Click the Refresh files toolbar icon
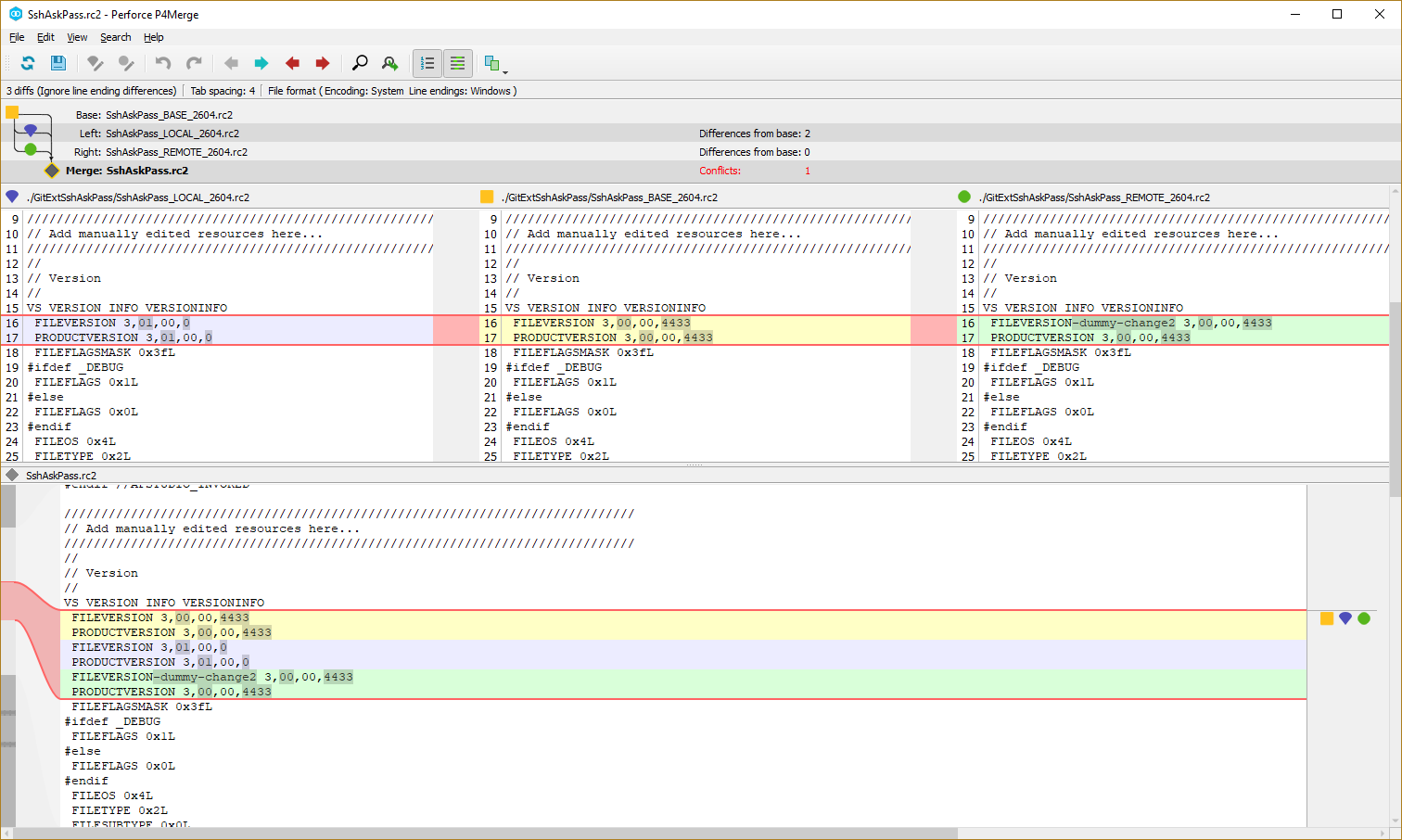Image resolution: width=1402 pixels, height=840 pixels. (28, 63)
